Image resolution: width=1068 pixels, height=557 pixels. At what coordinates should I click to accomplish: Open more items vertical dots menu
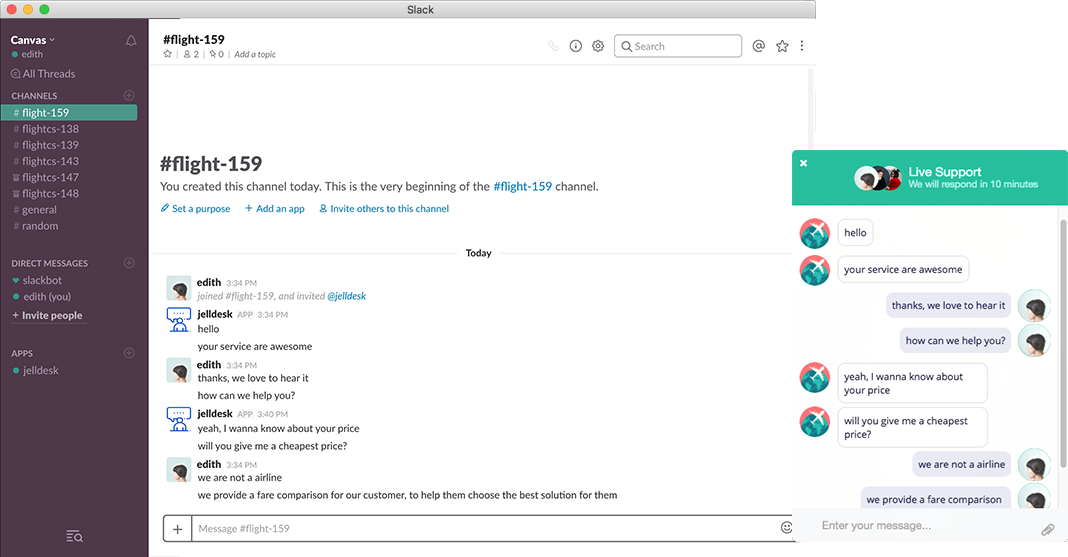[x=802, y=46]
